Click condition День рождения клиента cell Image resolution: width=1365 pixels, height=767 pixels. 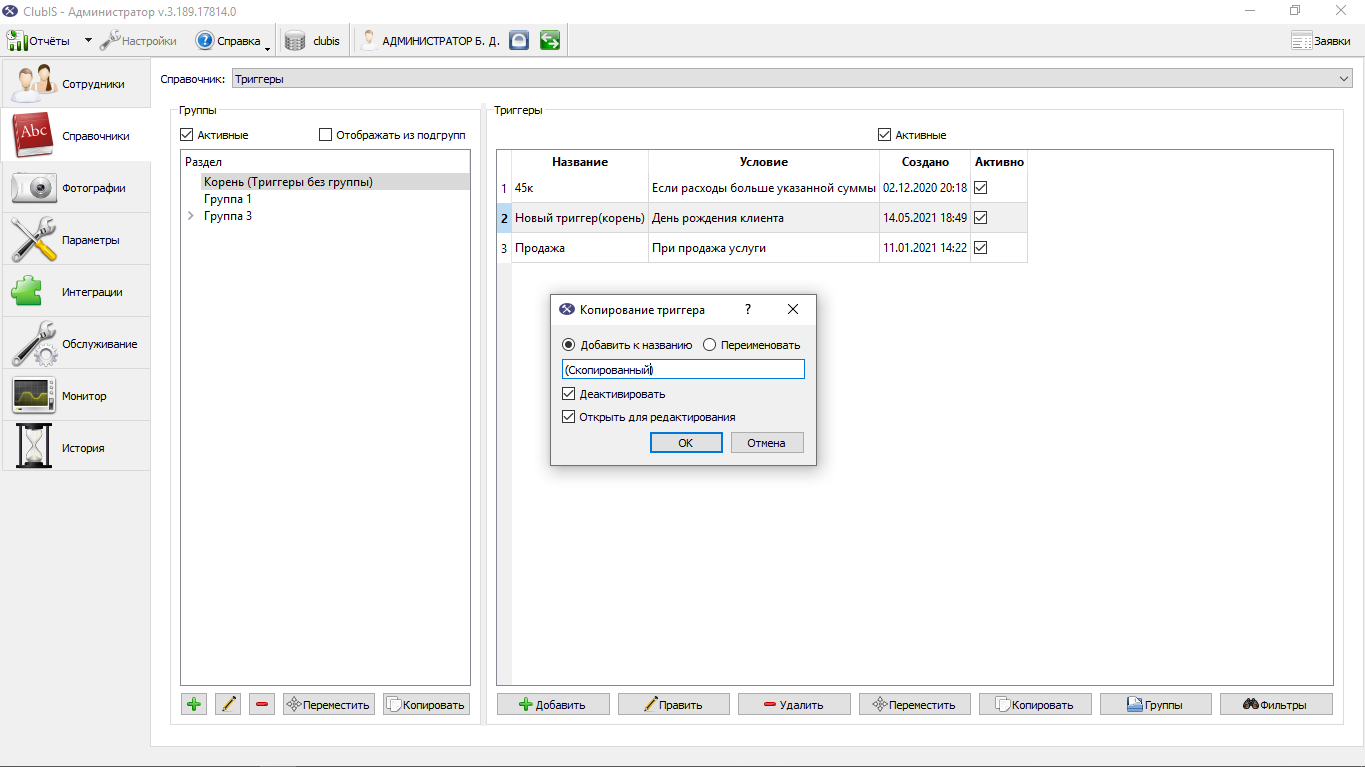[x=764, y=218]
